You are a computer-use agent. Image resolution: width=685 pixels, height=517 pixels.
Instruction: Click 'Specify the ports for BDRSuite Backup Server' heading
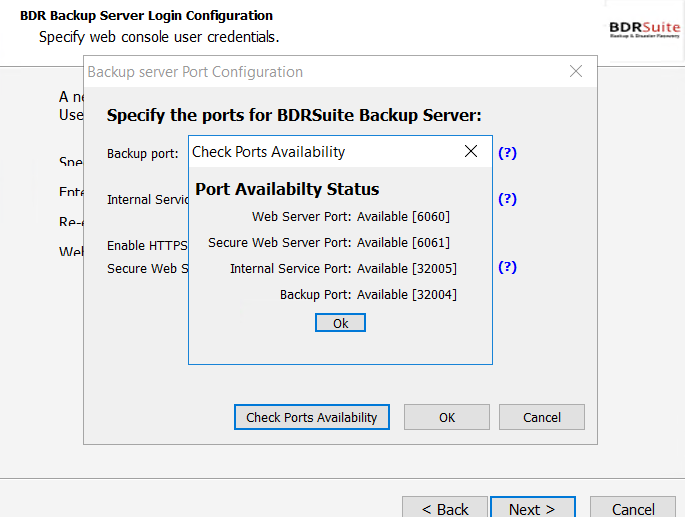[294, 115]
